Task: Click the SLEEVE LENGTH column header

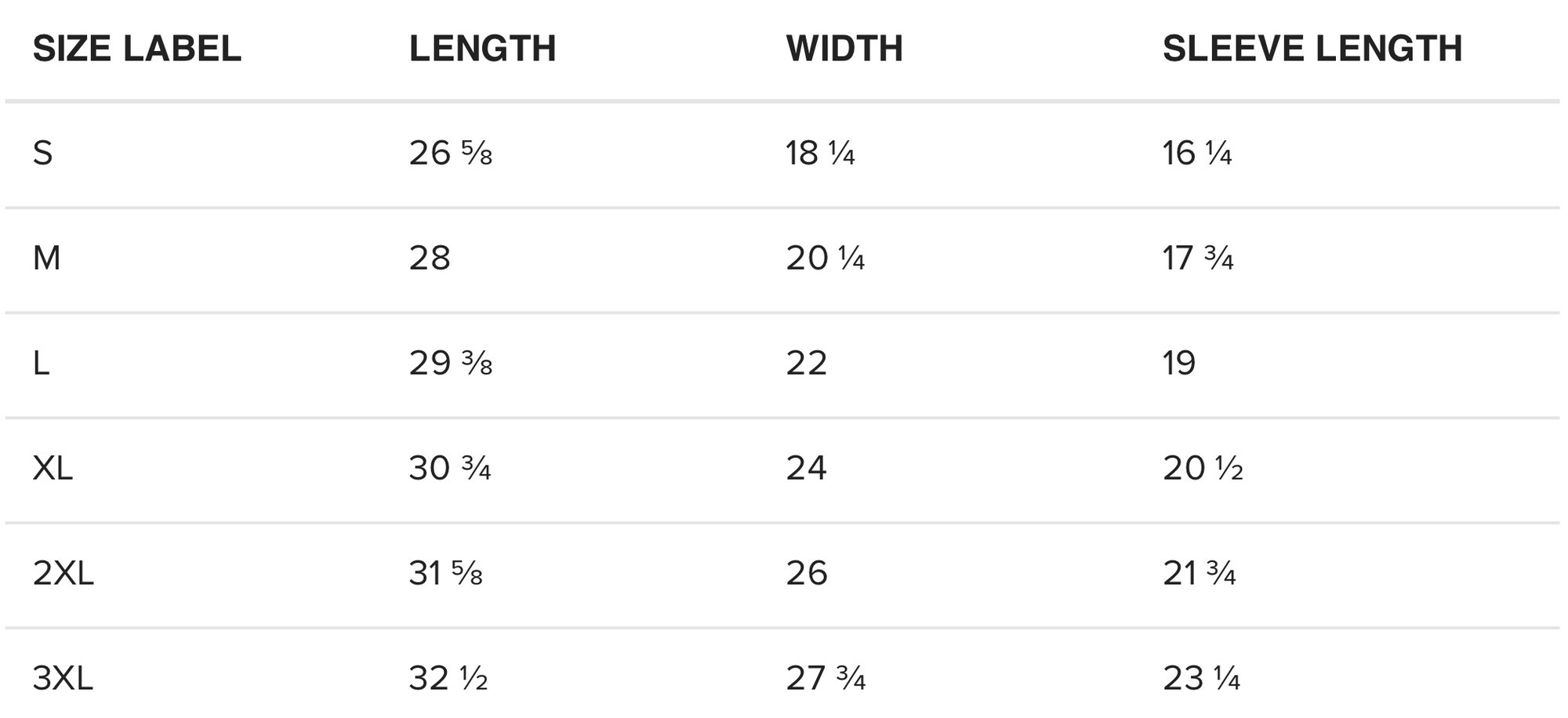Action: (x=1312, y=49)
